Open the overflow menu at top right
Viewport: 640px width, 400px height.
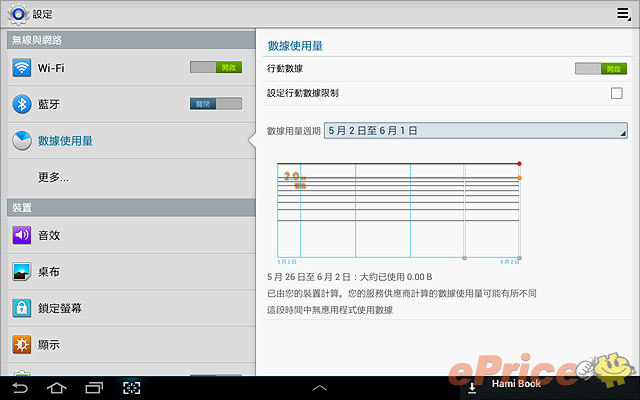point(622,14)
